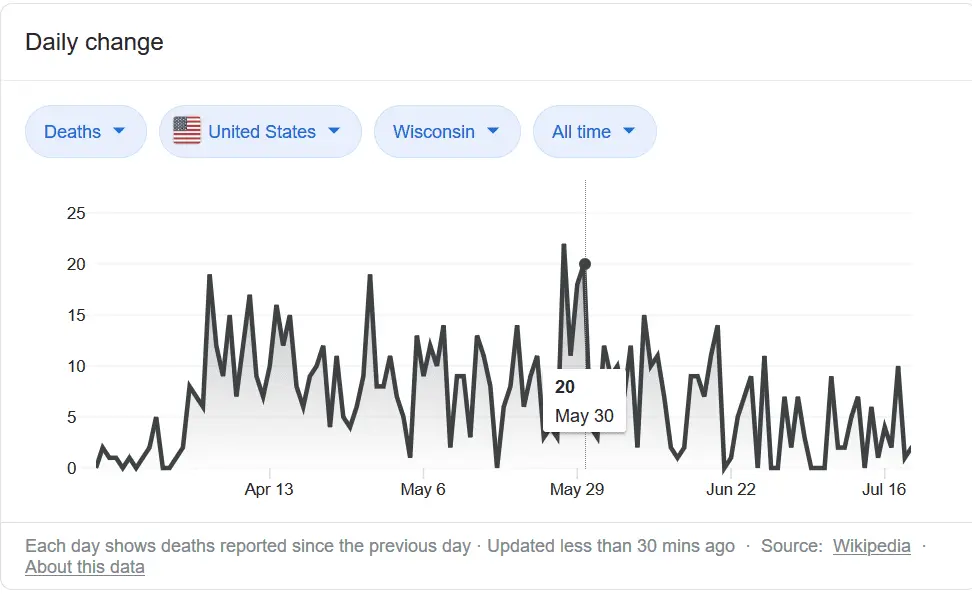Viewport: 972px width, 597px height.
Task: Click the caret next to All time
Action: (x=629, y=131)
